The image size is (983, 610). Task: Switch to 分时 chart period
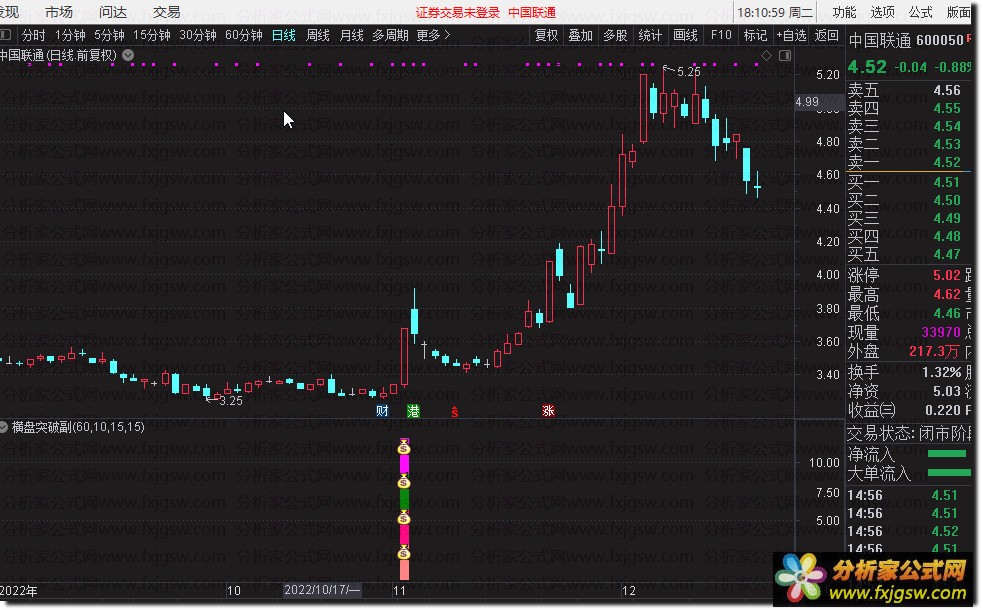click(34, 35)
